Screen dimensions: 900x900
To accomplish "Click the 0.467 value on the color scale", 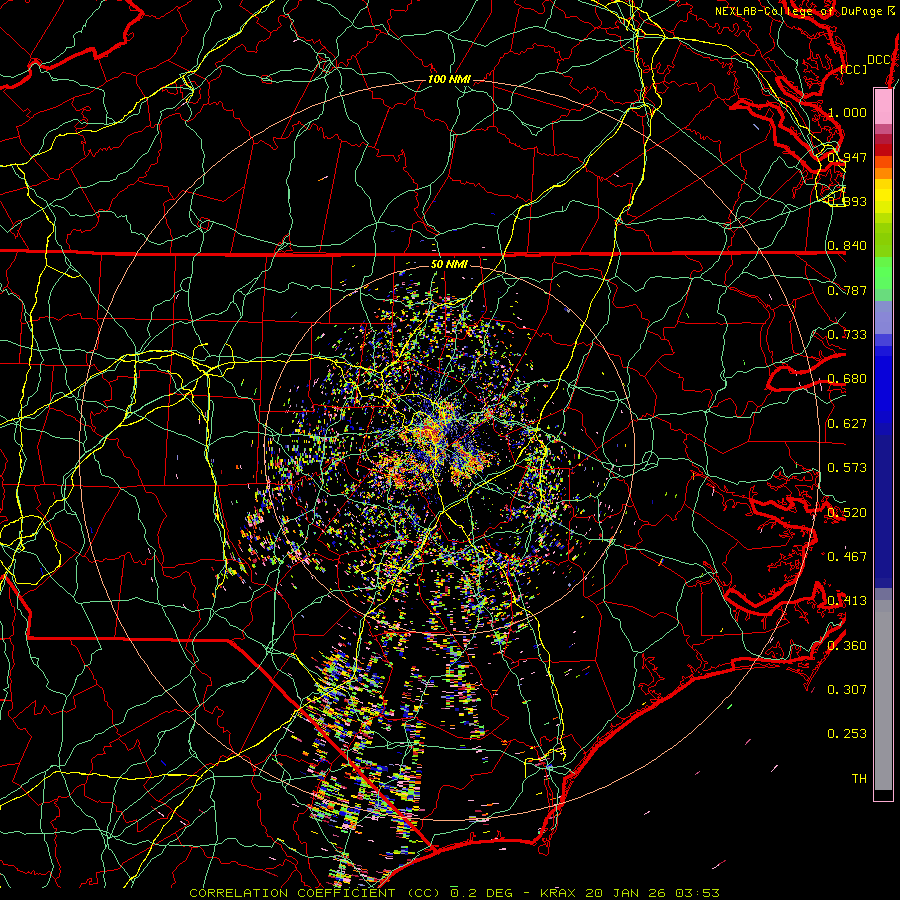I will (847, 556).
